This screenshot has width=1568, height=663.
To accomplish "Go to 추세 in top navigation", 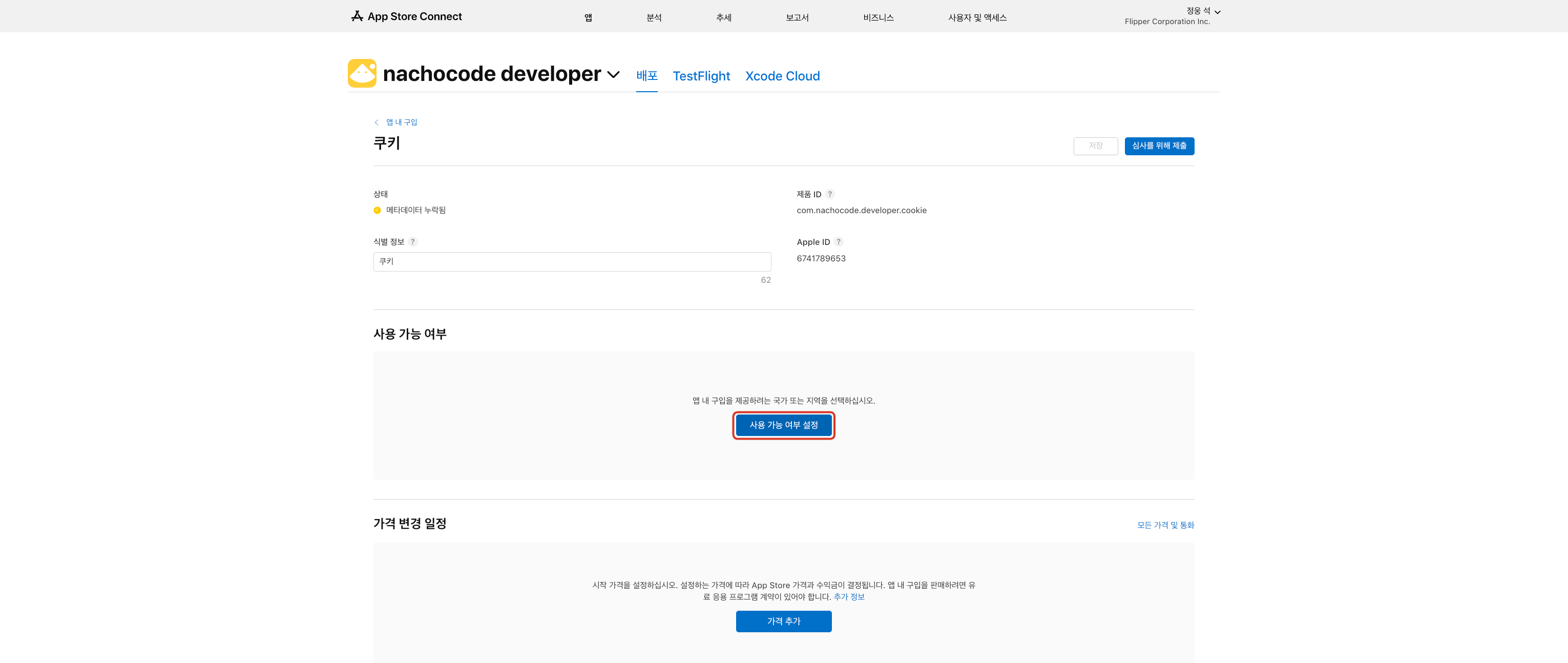I will [x=723, y=17].
